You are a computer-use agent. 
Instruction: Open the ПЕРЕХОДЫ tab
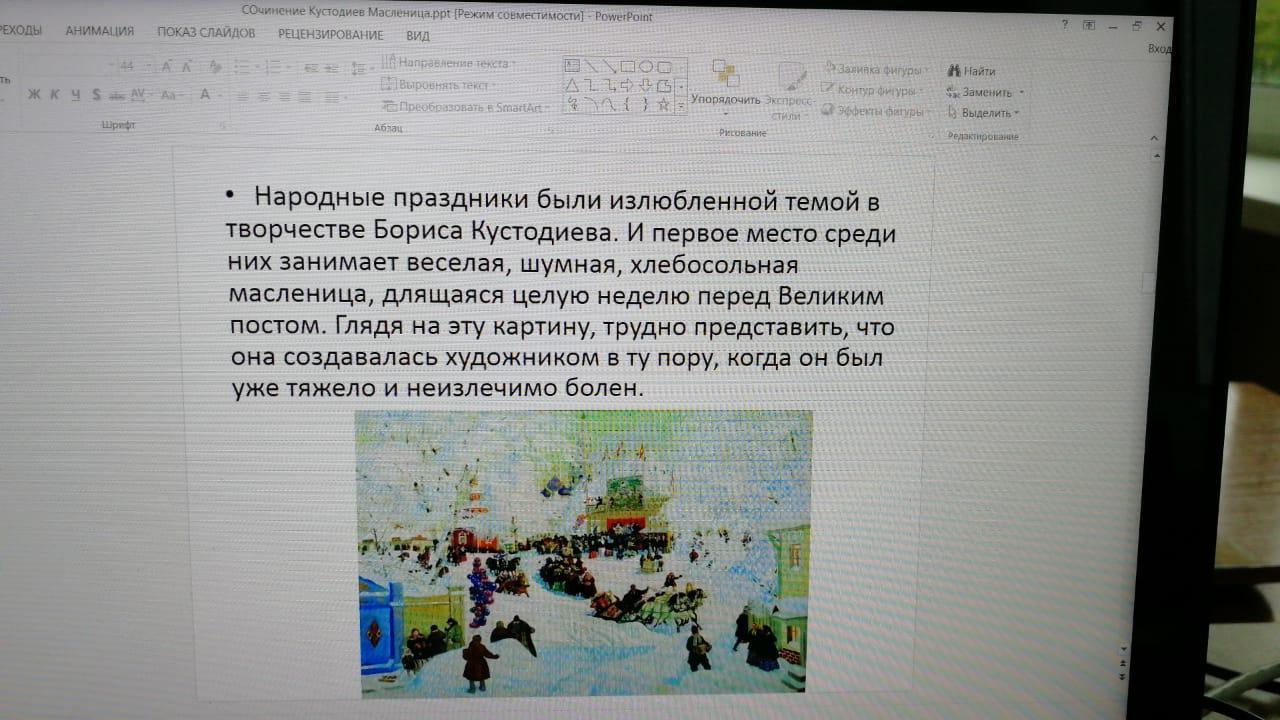tap(21, 30)
